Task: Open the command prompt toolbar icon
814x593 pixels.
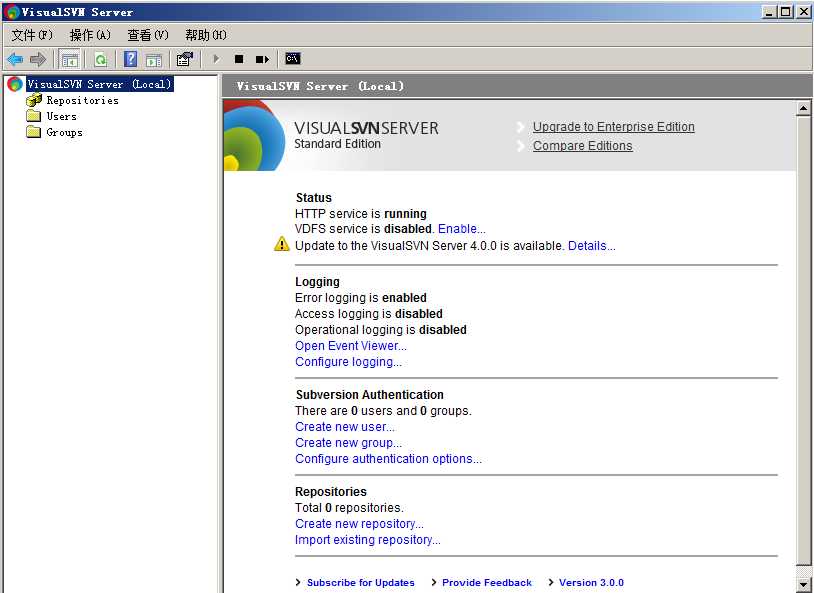Action: [x=292, y=58]
